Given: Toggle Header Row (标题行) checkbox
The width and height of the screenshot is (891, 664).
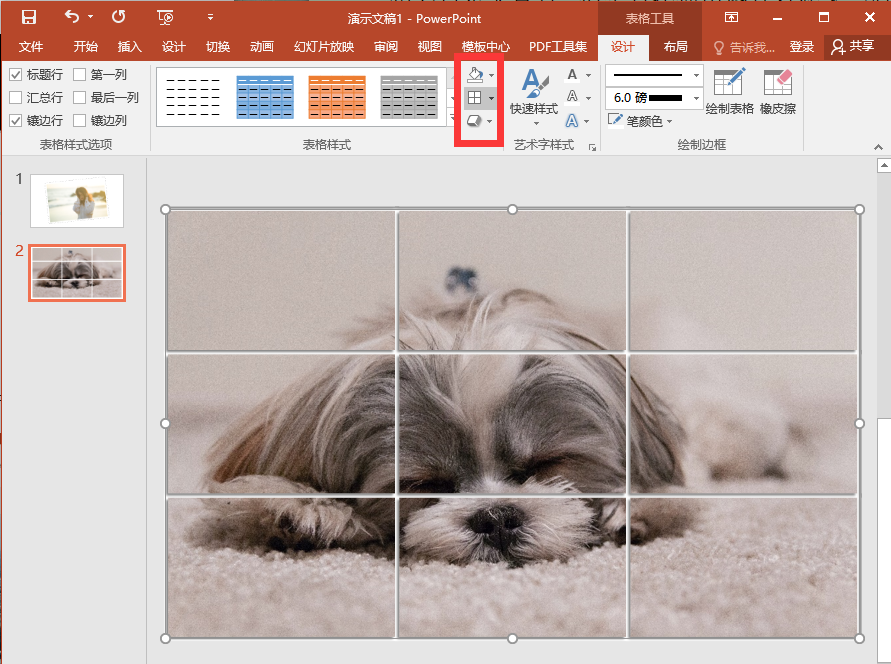Looking at the screenshot, I should 16,74.
